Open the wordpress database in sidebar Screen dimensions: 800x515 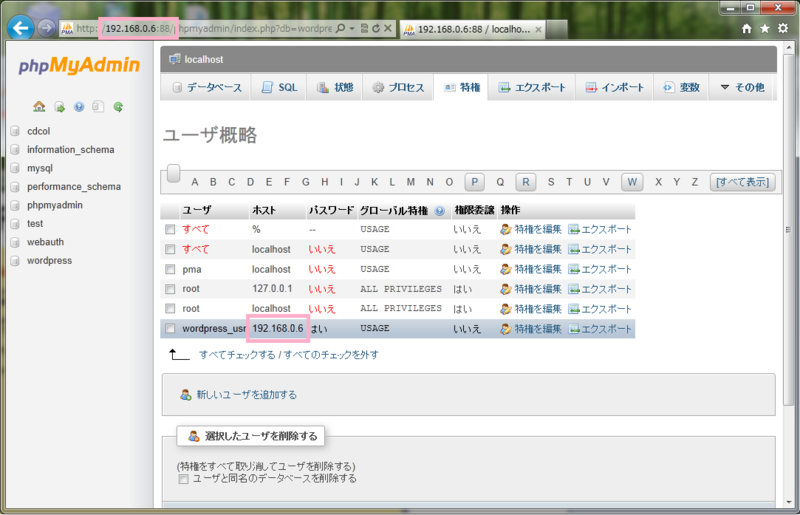tap(49, 260)
